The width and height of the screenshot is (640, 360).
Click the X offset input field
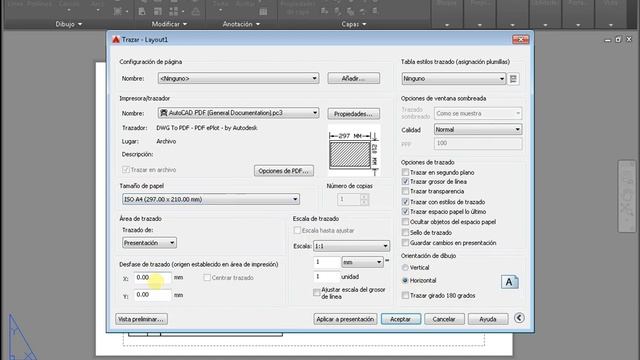click(x=153, y=278)
